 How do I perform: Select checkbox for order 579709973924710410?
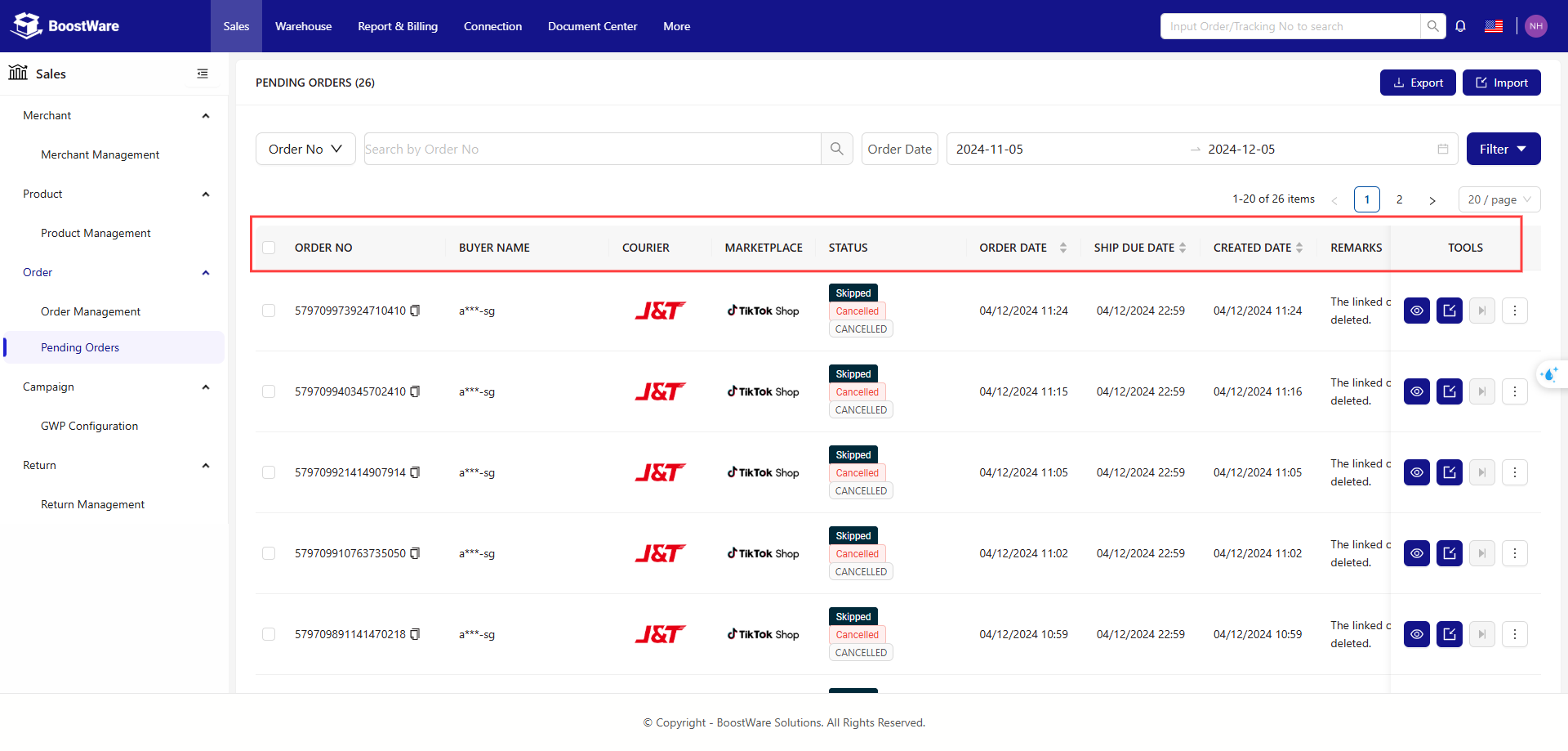[x=269, y=311]
